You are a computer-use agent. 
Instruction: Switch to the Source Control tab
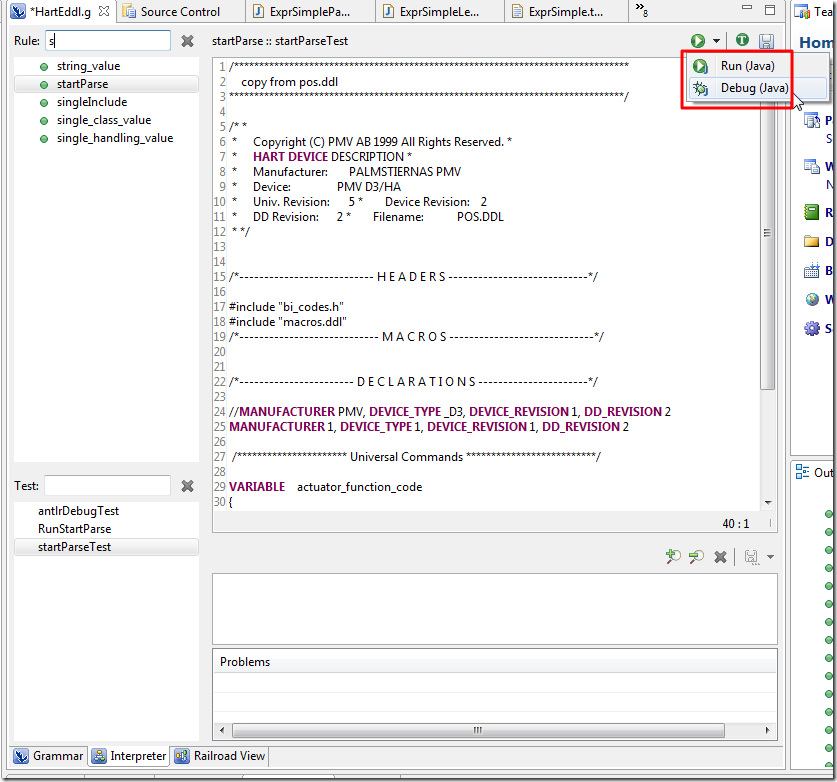coord(180,11)
